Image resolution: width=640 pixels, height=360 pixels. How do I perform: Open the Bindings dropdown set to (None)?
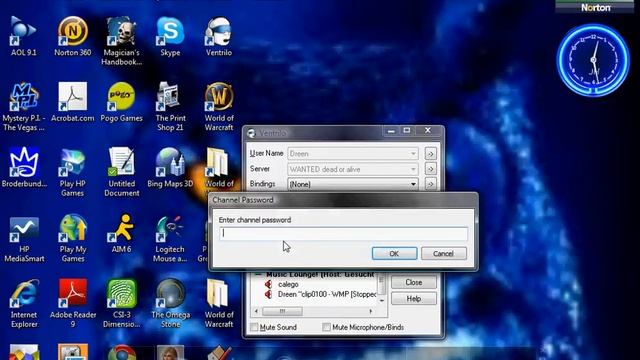[x=413, y=184]
